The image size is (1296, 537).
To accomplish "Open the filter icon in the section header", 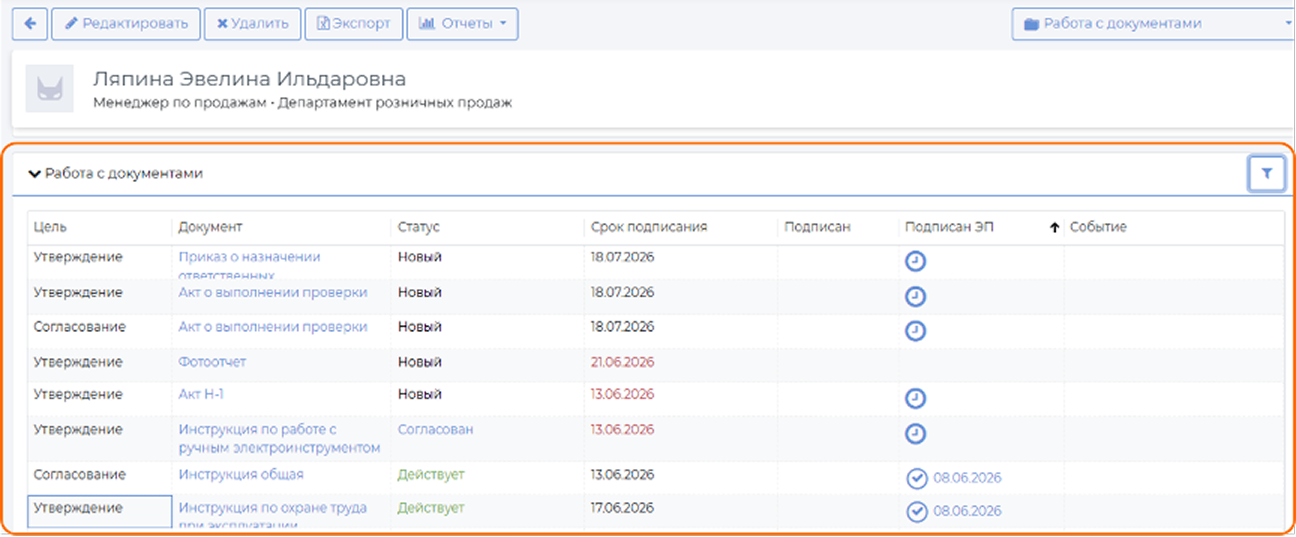I will pos(1266,174).
